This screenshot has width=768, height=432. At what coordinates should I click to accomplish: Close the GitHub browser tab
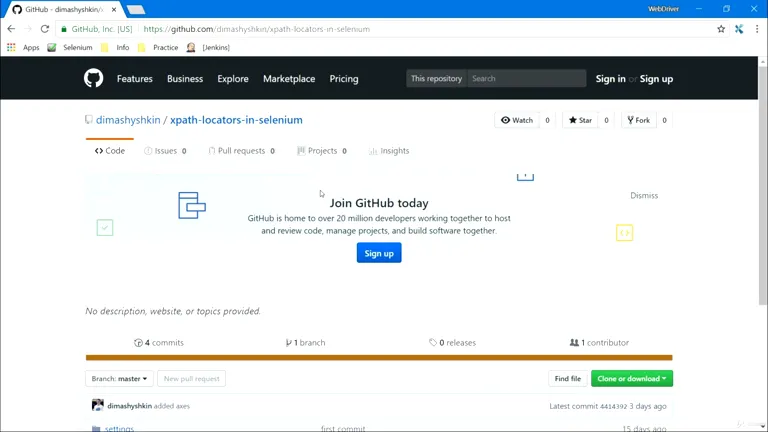click(x=114, y=9)
